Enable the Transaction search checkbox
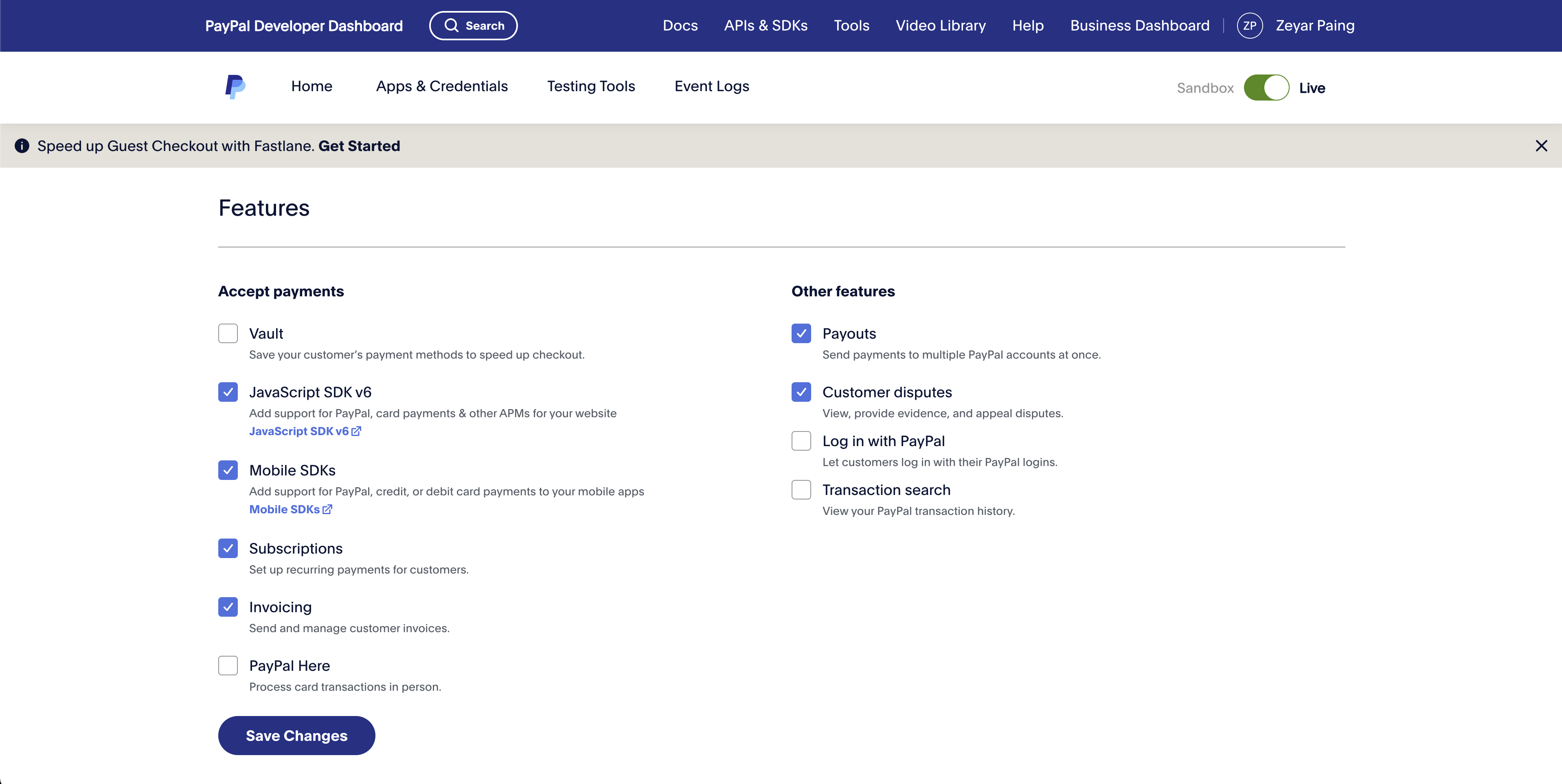 [801, 490]
